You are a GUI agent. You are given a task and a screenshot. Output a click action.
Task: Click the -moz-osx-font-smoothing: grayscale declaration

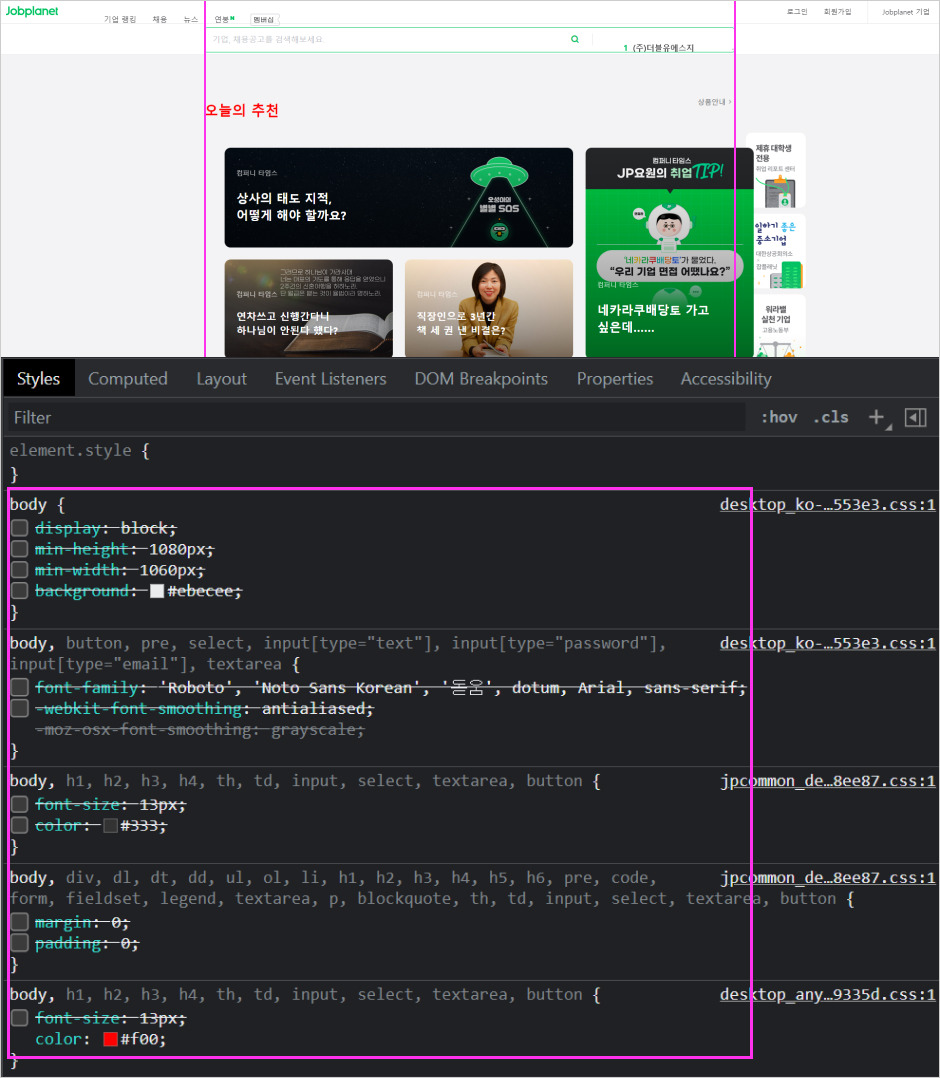point(199,729)
